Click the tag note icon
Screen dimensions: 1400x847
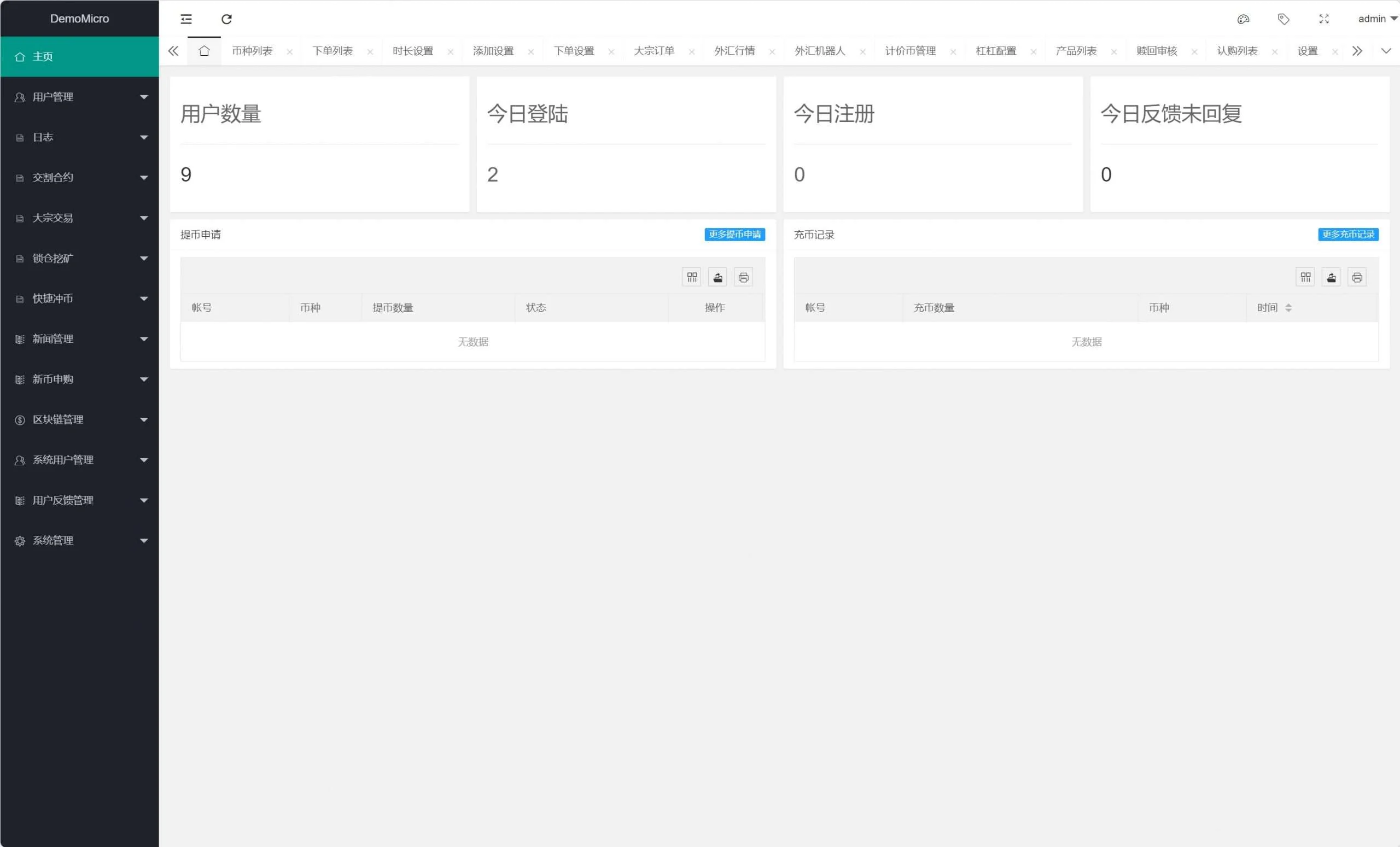point(1283,19)
